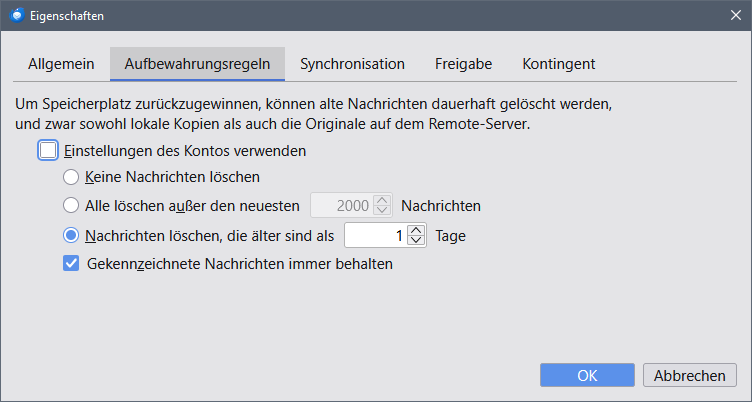
Task: Confirm the dialog with OK
Action: click(587, 375)
